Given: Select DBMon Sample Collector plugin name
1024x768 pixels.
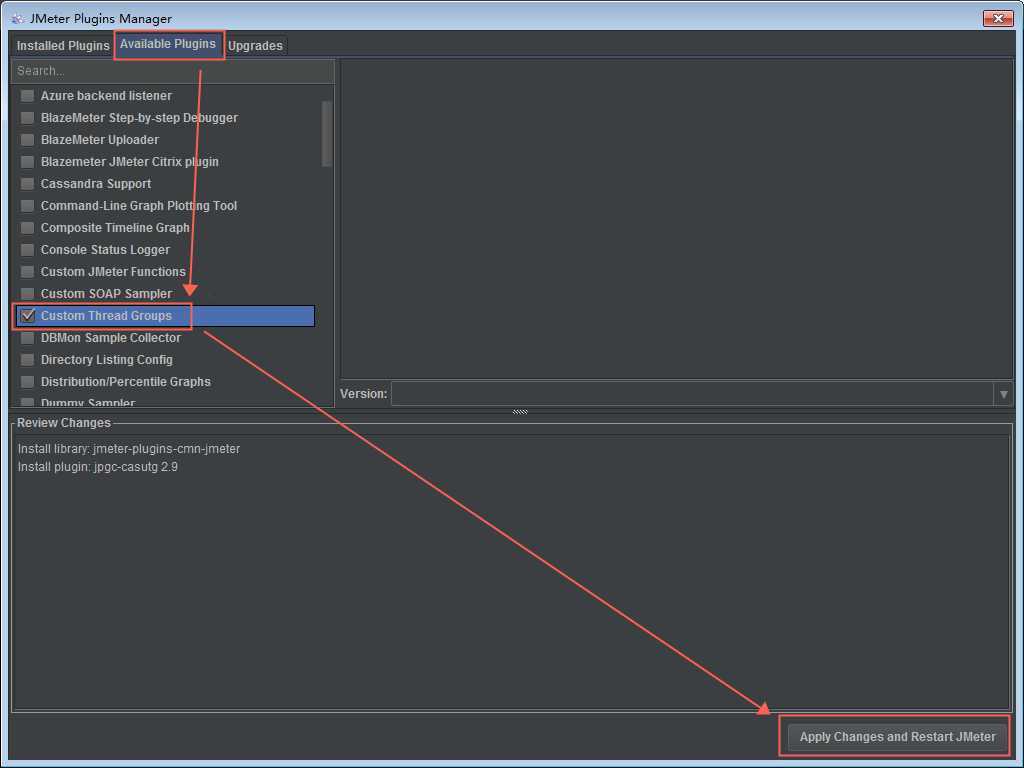Looking at the screenshot, I should coord(110,338).
